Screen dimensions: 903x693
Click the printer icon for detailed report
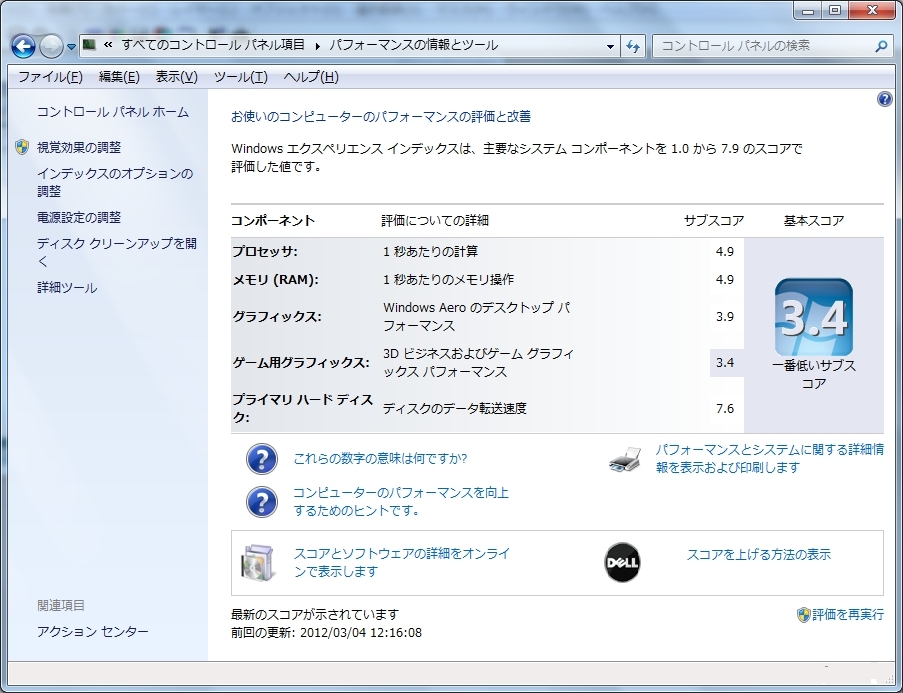pos(625,459)
